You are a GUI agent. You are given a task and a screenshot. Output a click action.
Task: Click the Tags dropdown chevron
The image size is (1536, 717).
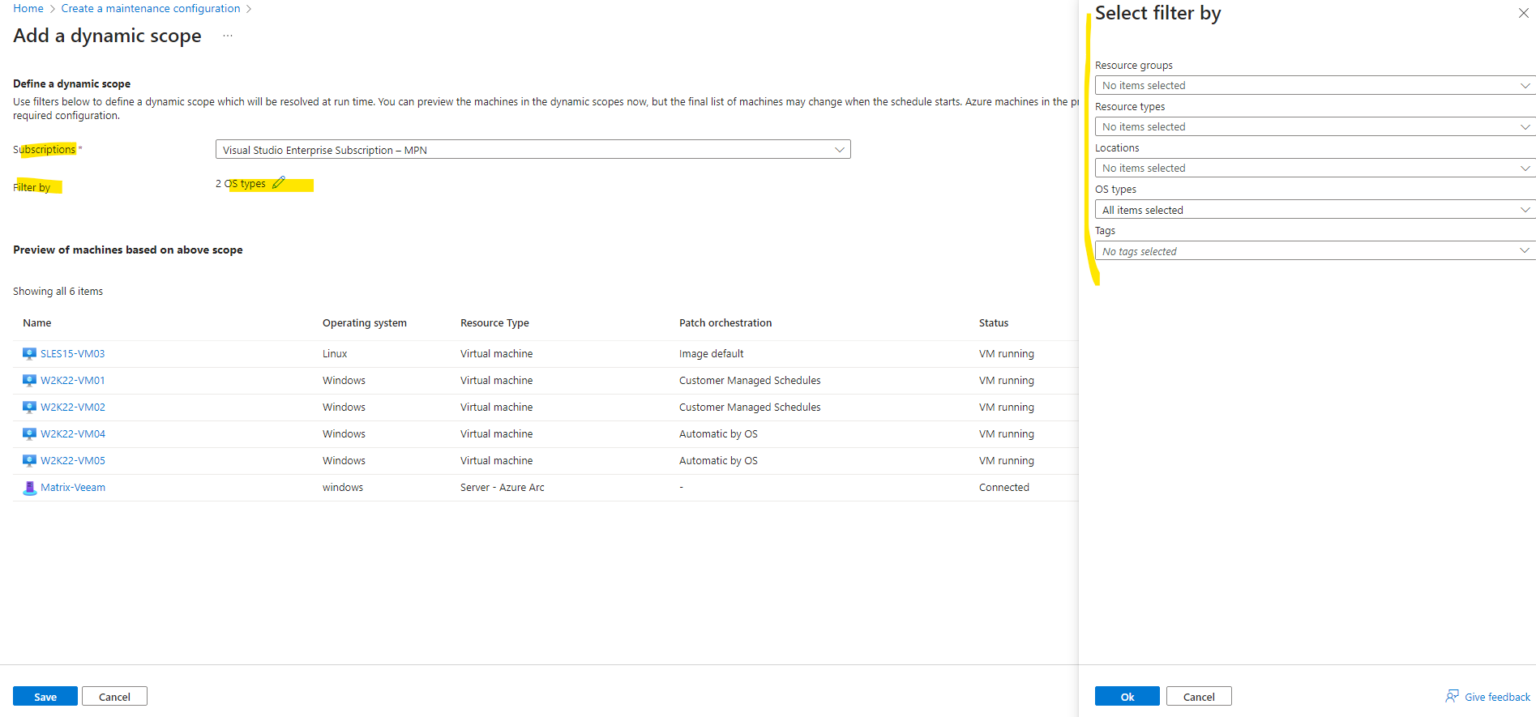[1524, 250]
